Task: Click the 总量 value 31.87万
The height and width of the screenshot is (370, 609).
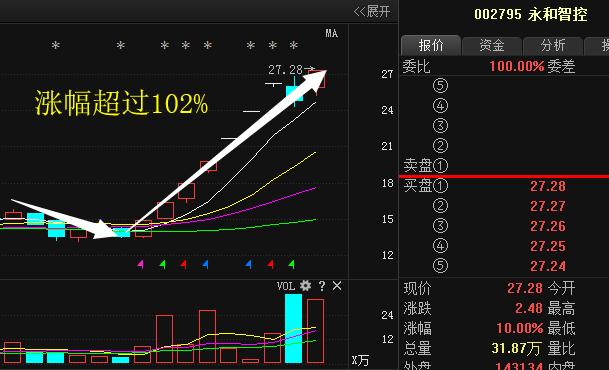Action: [516, 348]
